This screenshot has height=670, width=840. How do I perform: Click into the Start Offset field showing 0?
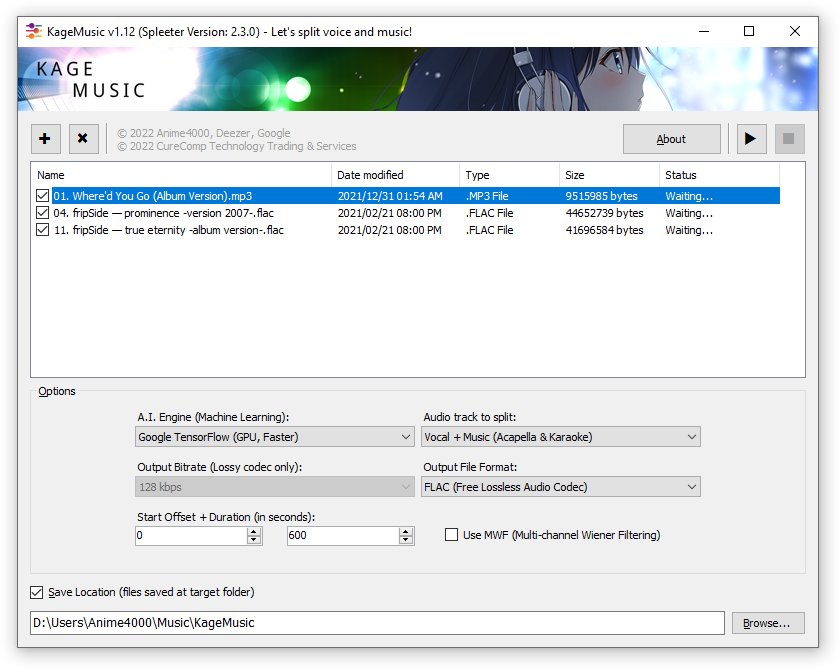(x=191, y=536)
